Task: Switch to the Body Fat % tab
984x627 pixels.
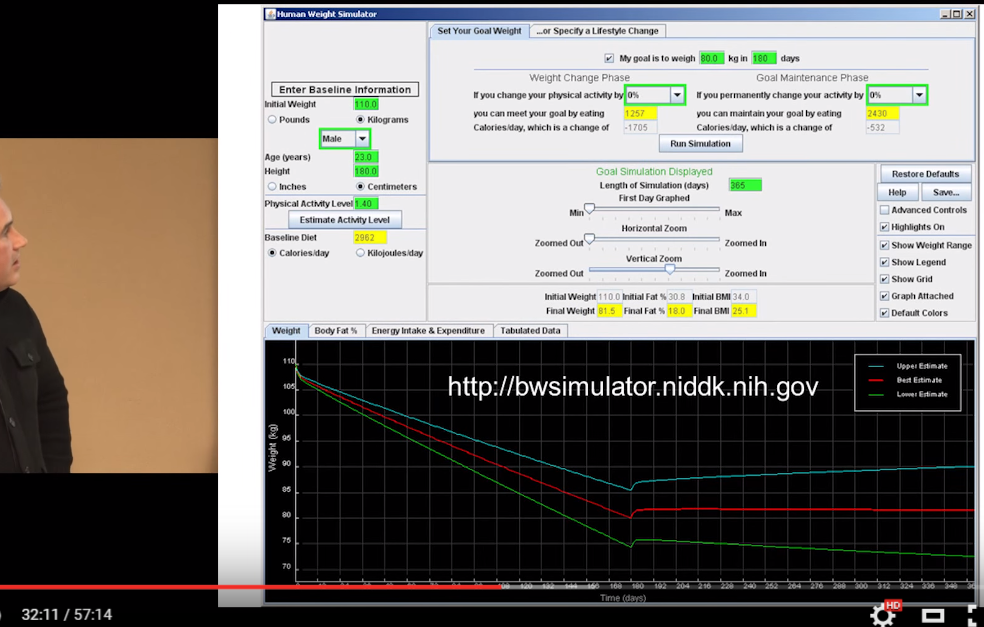Action: [x=335, y=331]
